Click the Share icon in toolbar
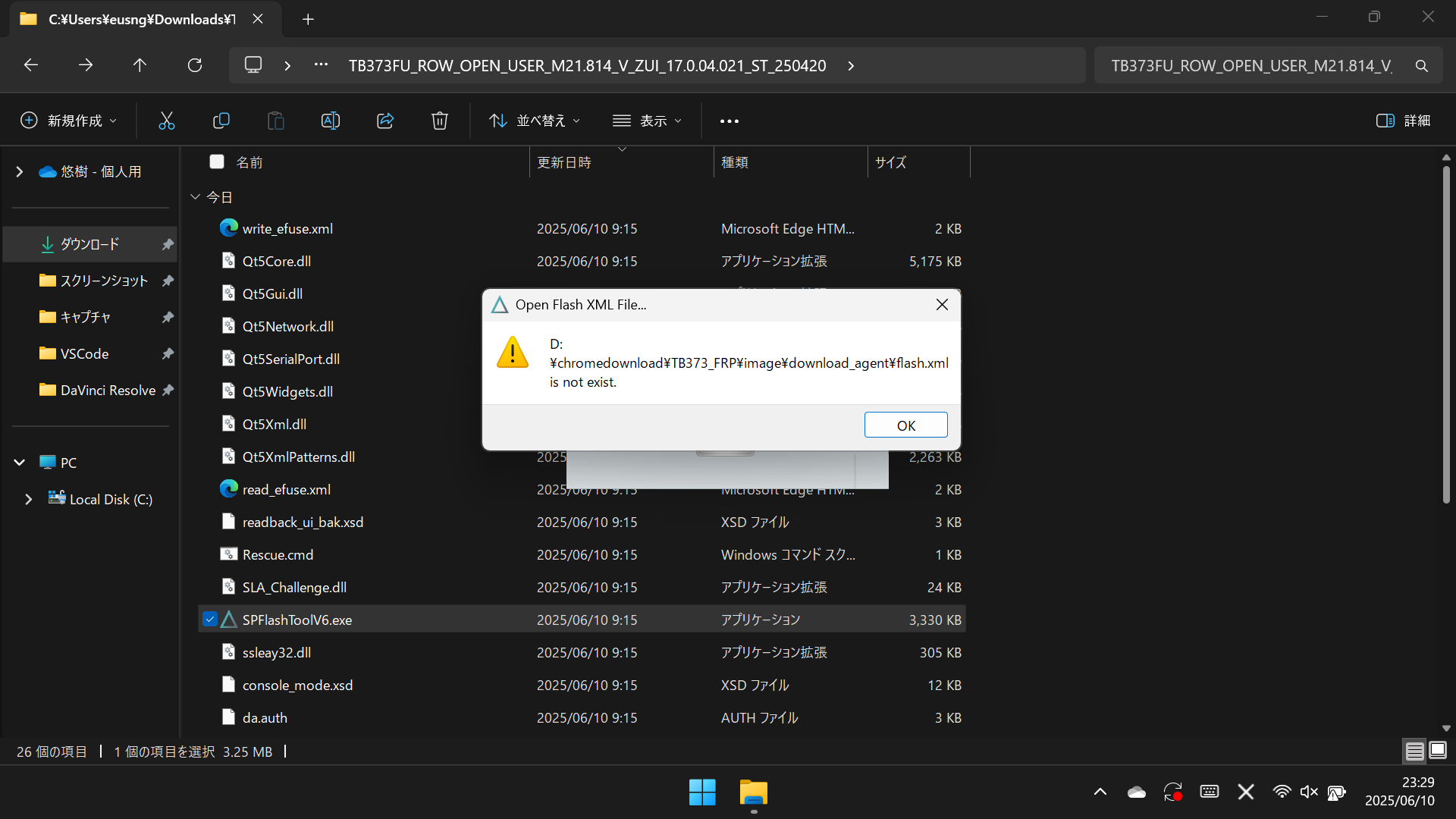The height and width of the screenshot is (819, 1456). [385, 121]
